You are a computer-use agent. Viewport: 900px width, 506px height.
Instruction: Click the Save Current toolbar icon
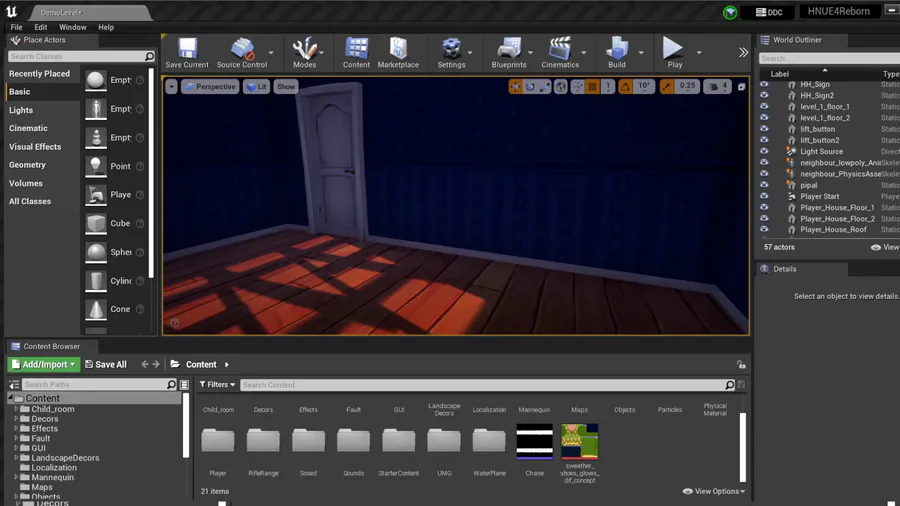click(187, 53)
